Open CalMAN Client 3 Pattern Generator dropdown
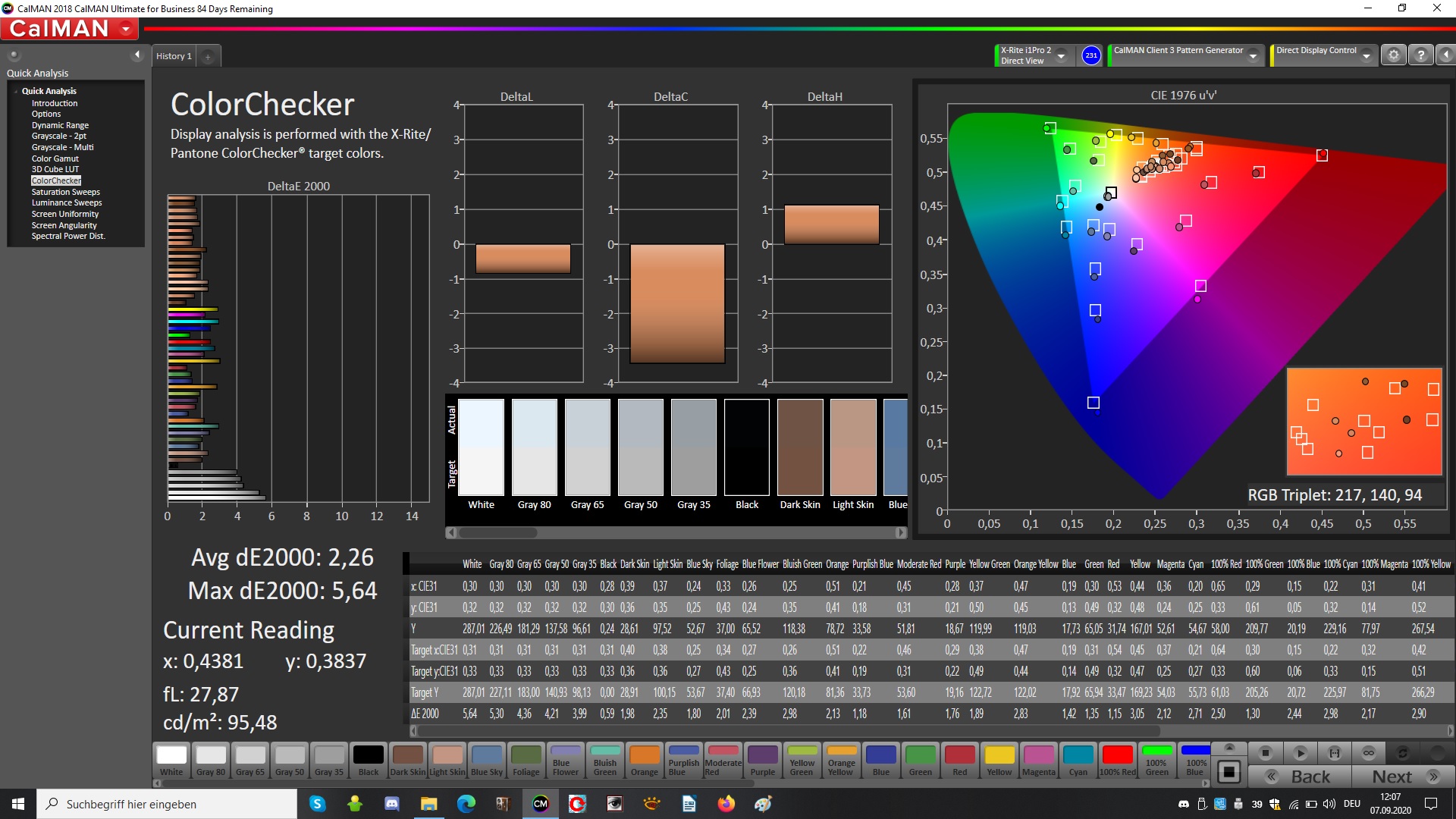 click(1253, 56)
